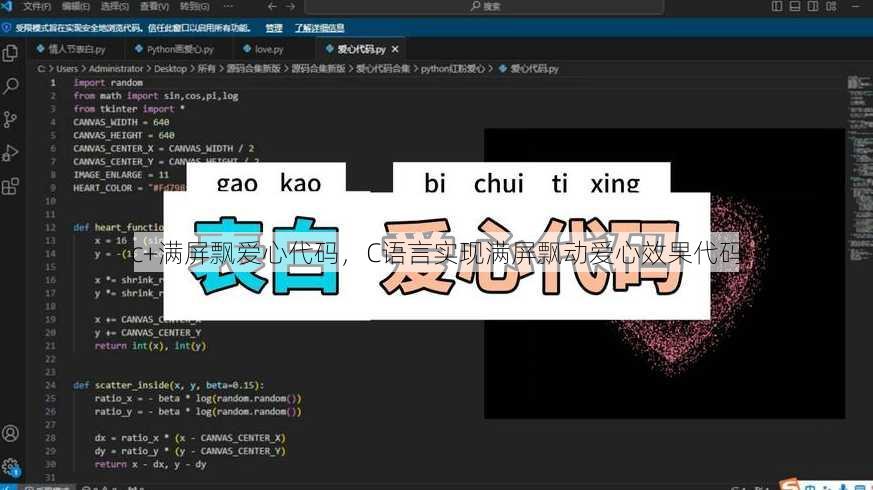Click the 'def scatter_inside' line
The height and width of the screenshot is (490, 873).
tap(169, 385)
